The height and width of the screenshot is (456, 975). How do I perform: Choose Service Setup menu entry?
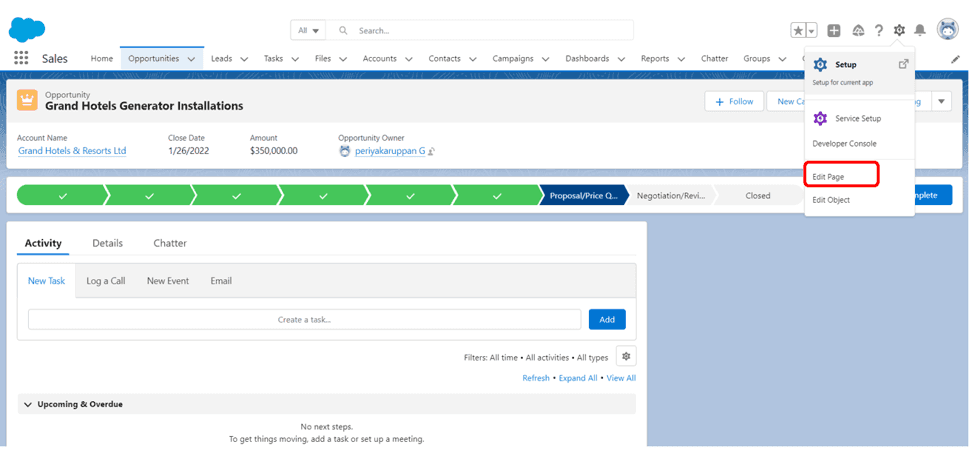tap(859, 118)
